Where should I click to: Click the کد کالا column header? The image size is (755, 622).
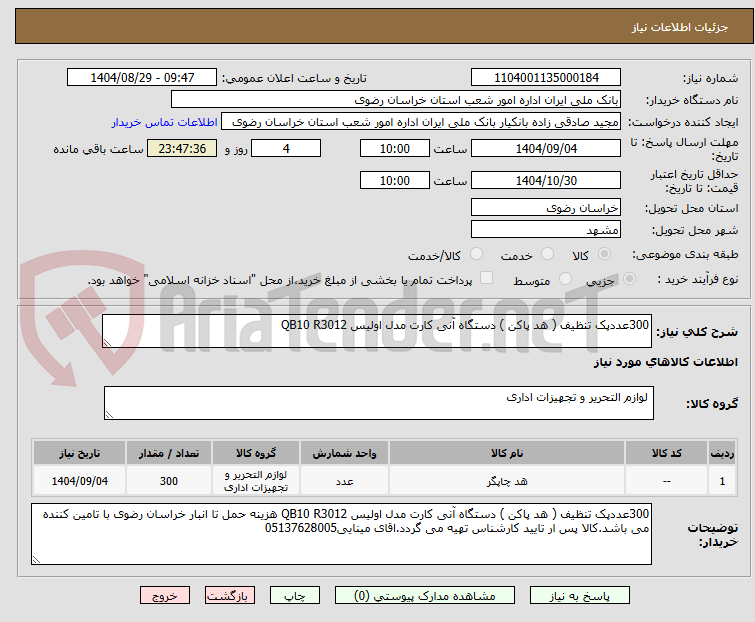666,453
